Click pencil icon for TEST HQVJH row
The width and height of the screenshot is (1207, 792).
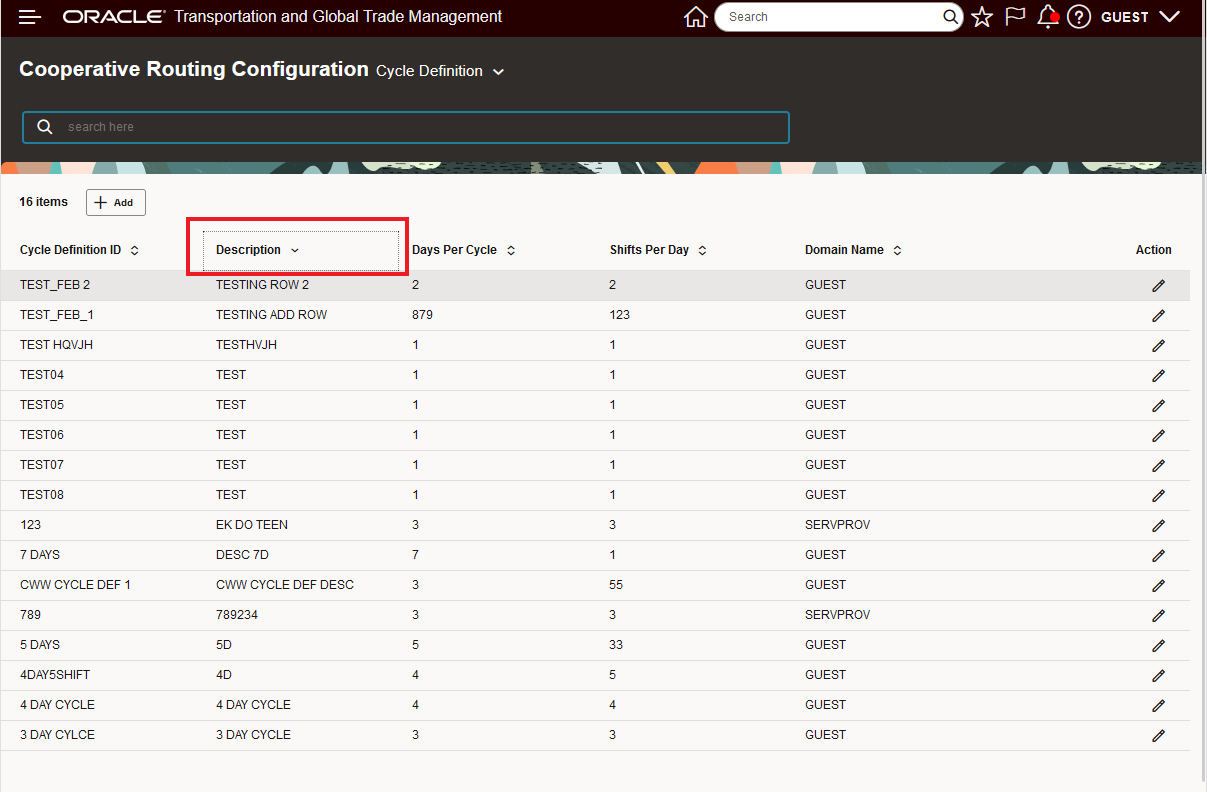[1158, 345]
